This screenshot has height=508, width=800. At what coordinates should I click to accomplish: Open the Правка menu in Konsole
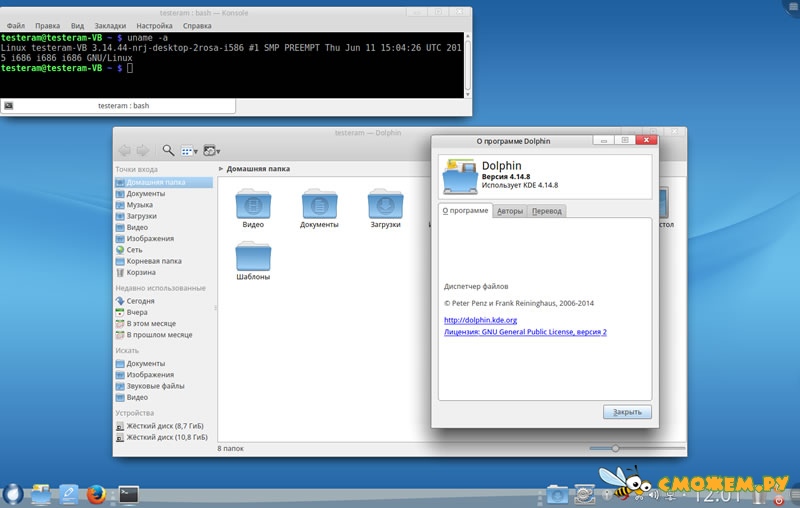47,26
